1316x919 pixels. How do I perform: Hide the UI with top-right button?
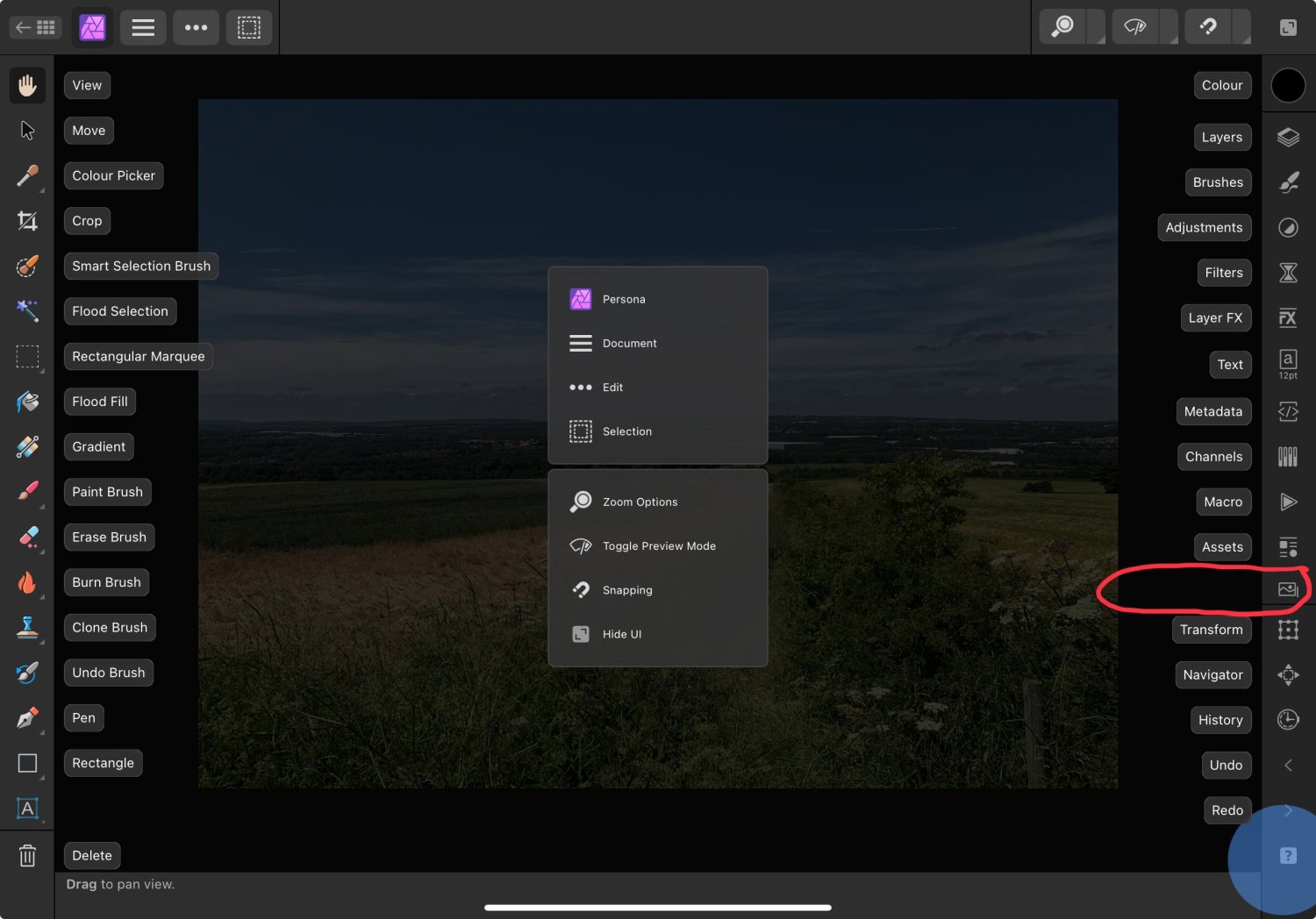1287,27
